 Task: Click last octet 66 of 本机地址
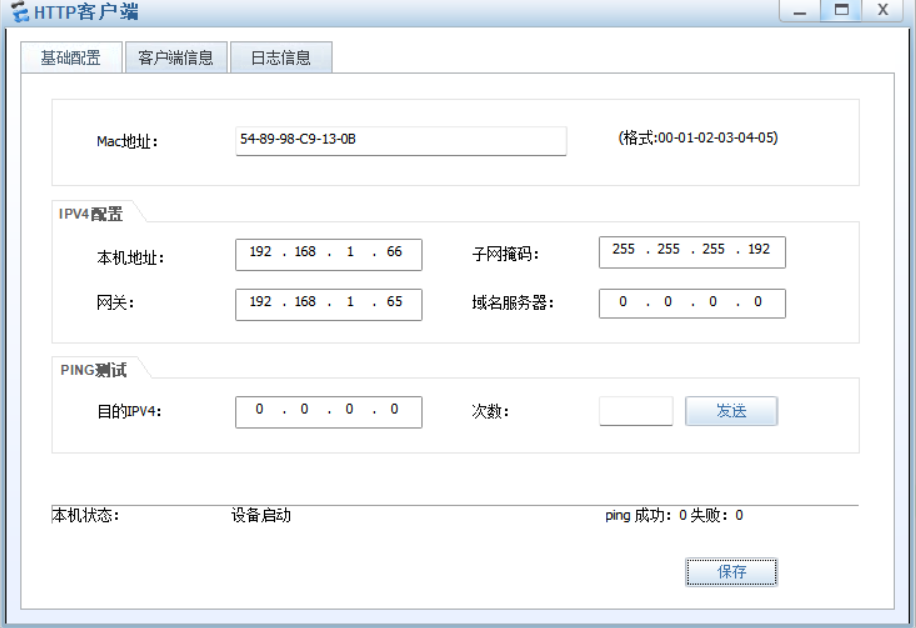coord(394,251)
